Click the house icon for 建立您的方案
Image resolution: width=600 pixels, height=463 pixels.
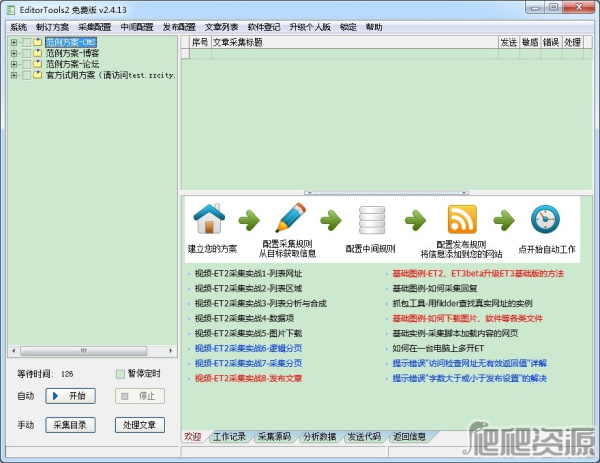click(x=209, y=218)
